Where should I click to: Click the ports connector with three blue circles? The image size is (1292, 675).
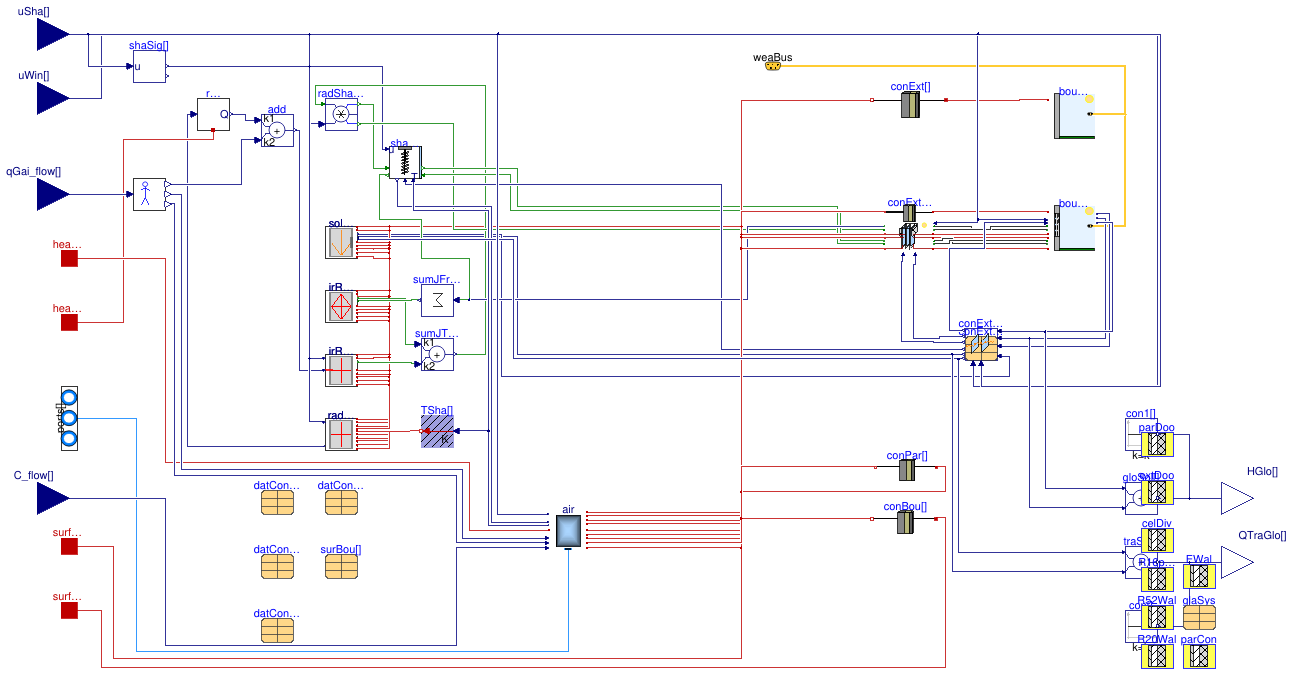[69, 418]
